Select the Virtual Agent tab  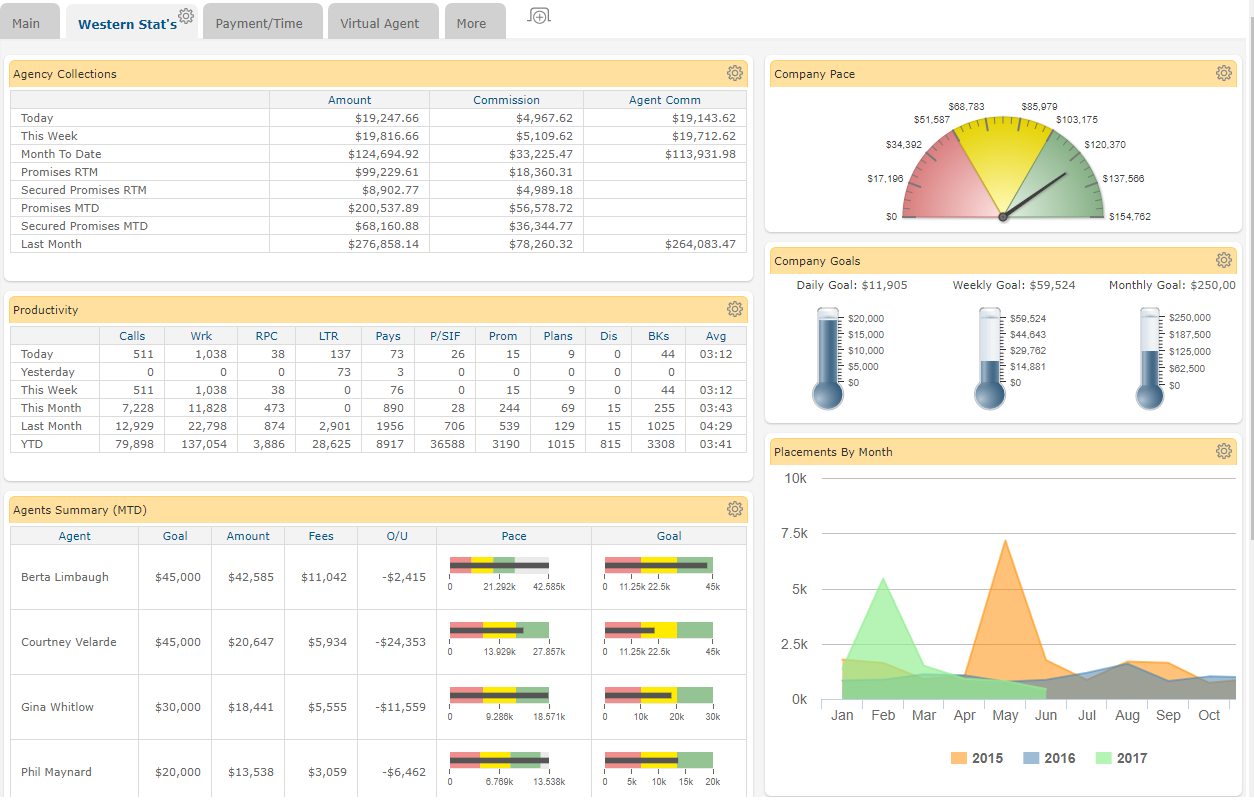click(x=380, y=23)
